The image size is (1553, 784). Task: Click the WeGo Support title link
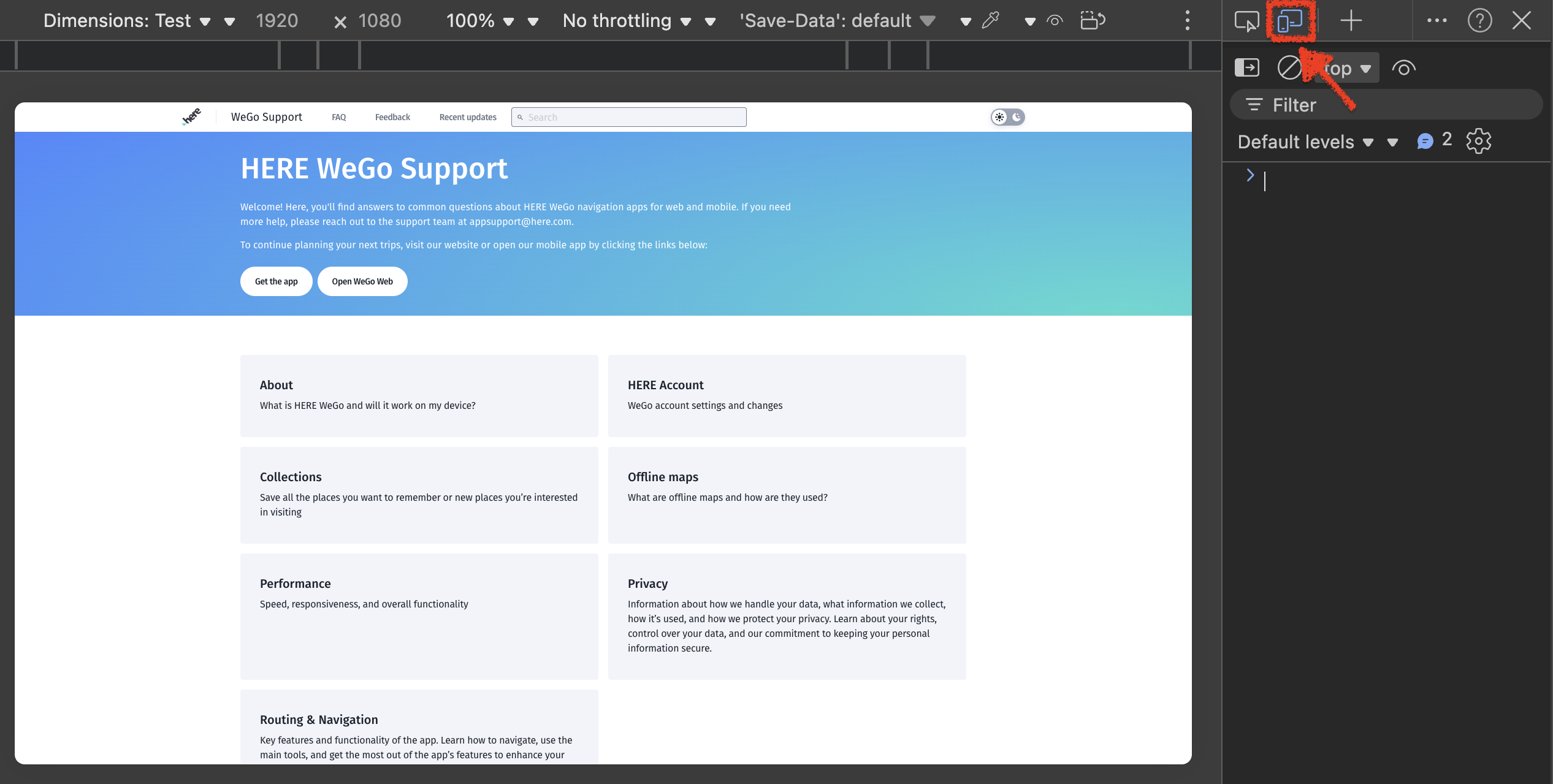pos(267,117)
